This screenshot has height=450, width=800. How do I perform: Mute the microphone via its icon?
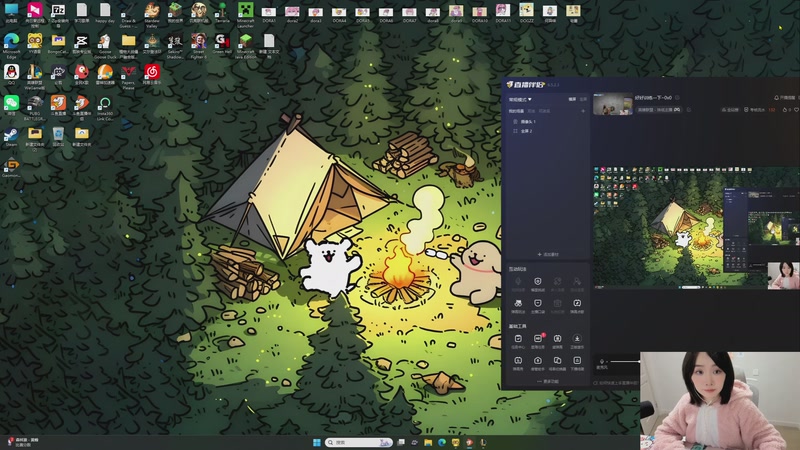(602, 362)
